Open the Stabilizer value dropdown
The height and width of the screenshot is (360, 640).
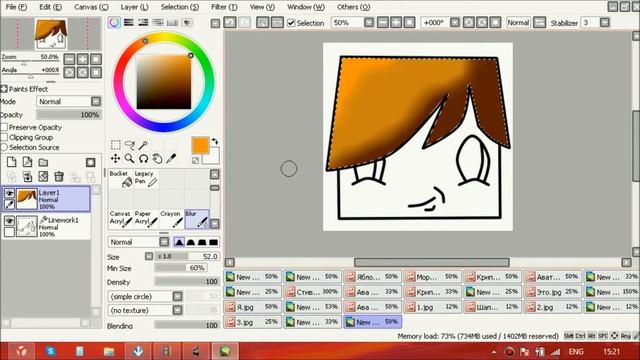(604, 22)
